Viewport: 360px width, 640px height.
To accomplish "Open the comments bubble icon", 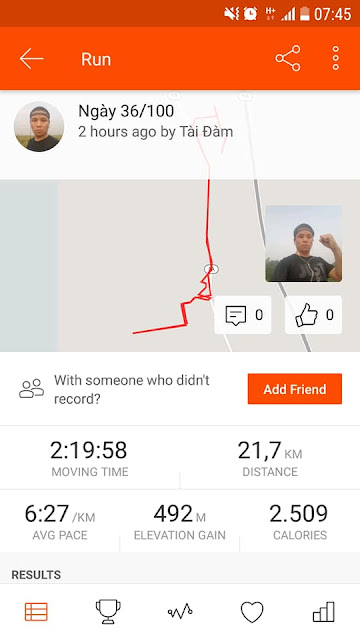I will (x=236, y=315).
